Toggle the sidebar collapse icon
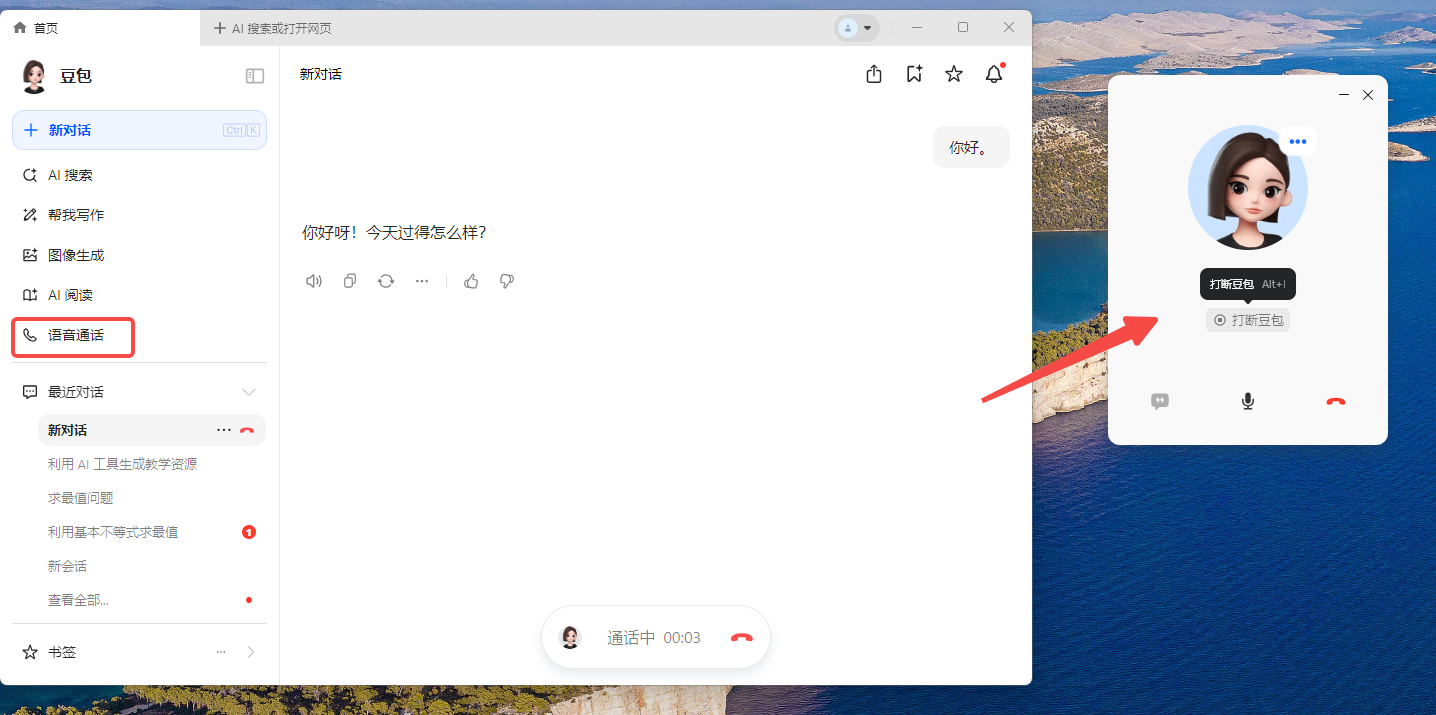The height and width of the screenshot is (715, 1436). click(255, 76)
